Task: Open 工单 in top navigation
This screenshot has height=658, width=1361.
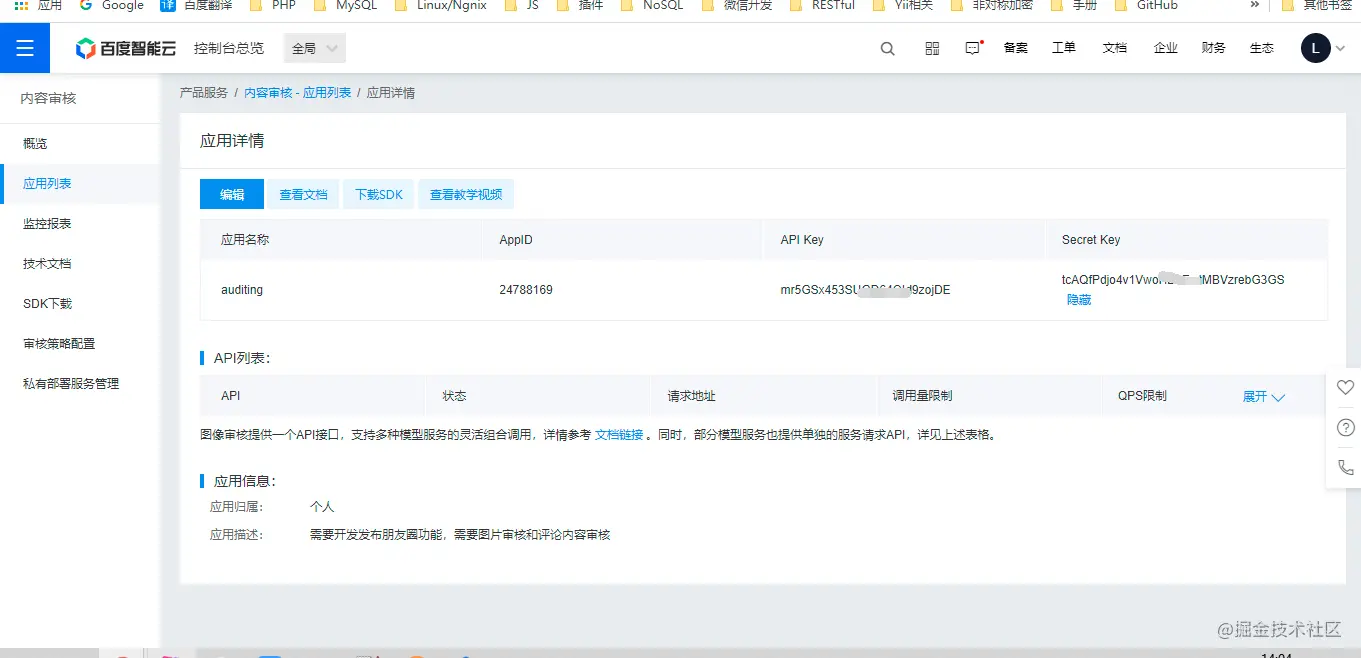Action: (1064, 48)
